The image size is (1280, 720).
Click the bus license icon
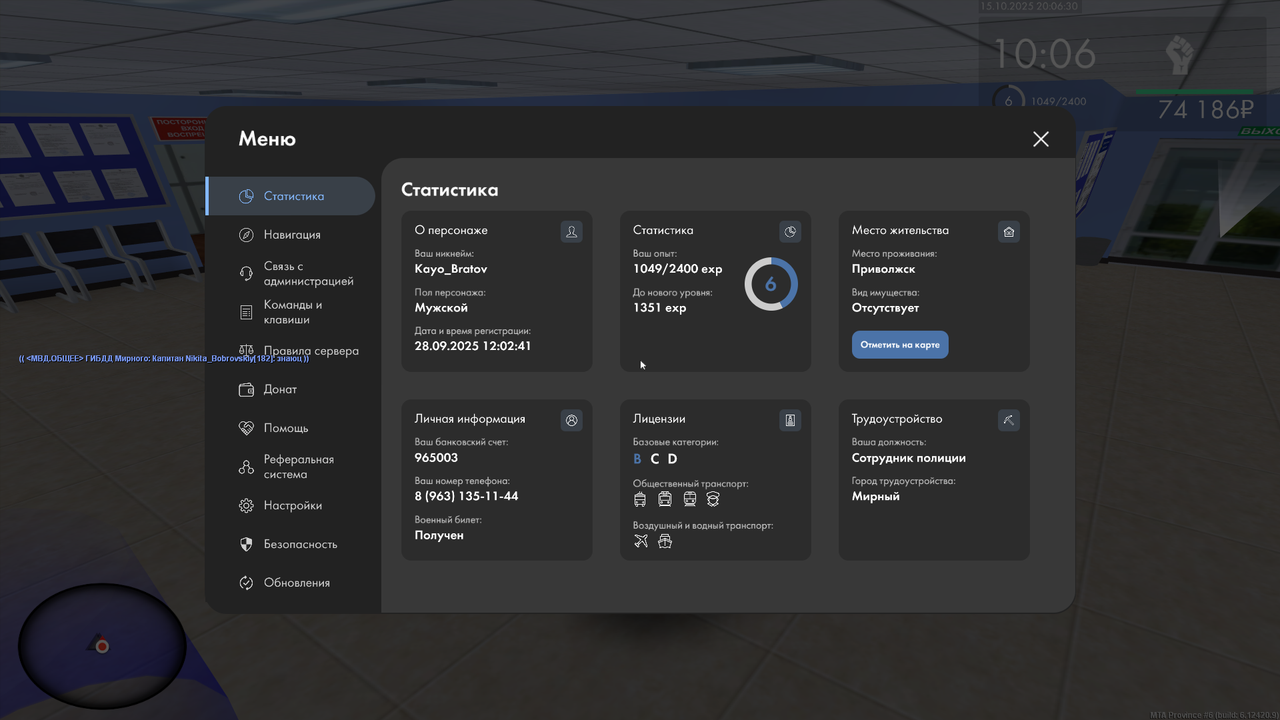[x=665, y=499]
